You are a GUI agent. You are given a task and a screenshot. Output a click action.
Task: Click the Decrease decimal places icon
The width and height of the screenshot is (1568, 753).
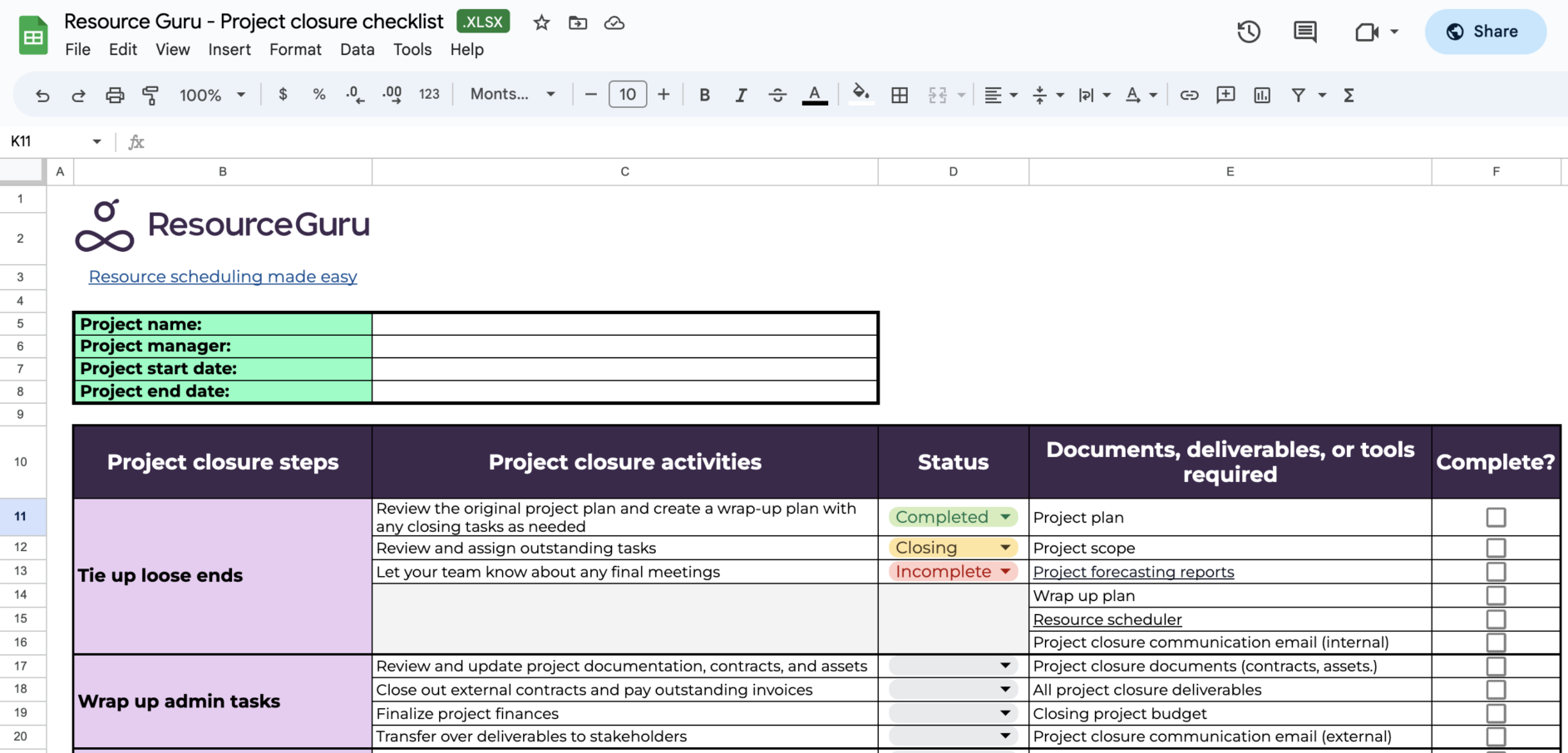pos(354,95)
